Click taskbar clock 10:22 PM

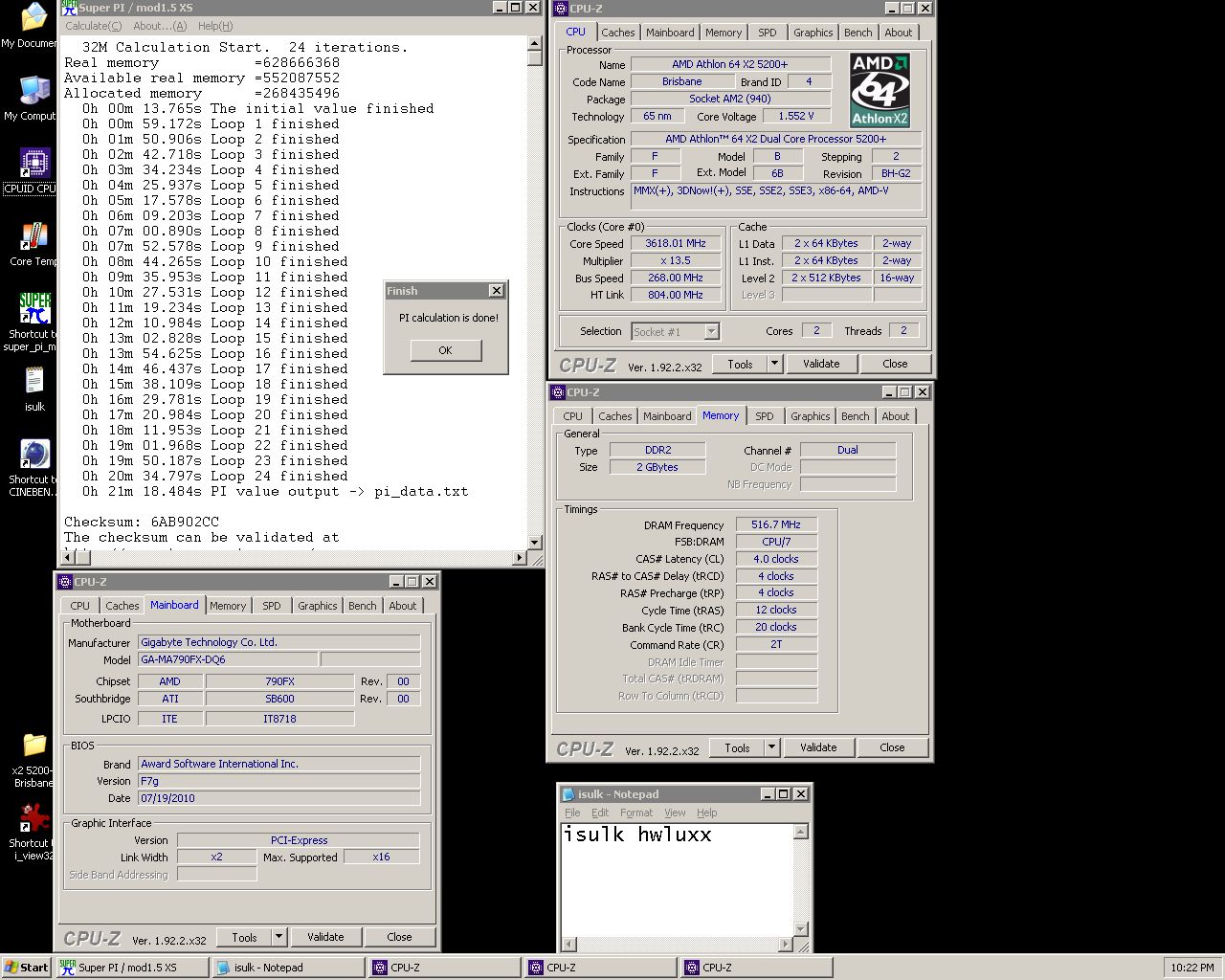click(x=1192, y=968)
